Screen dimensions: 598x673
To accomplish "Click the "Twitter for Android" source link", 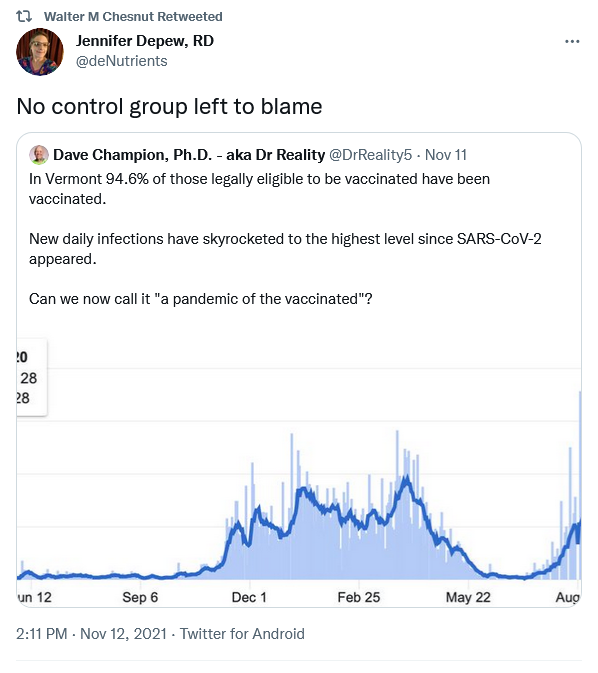I will click(x=242, y=634).
